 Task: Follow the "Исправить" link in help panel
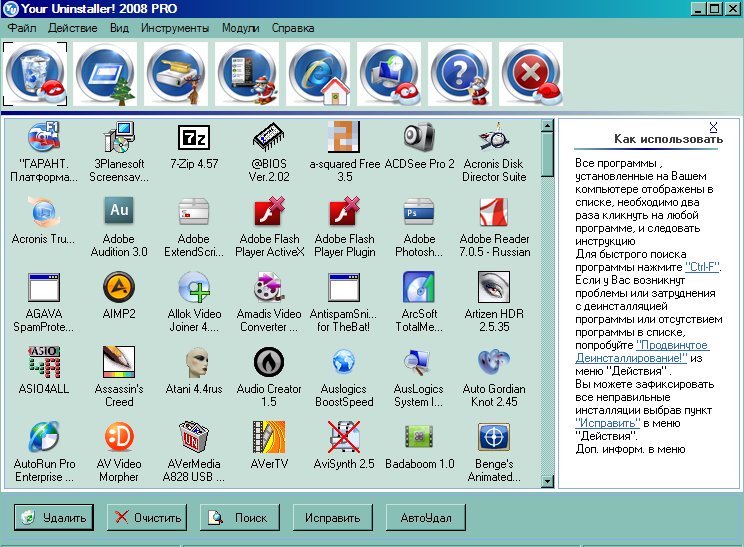point(607,423)
